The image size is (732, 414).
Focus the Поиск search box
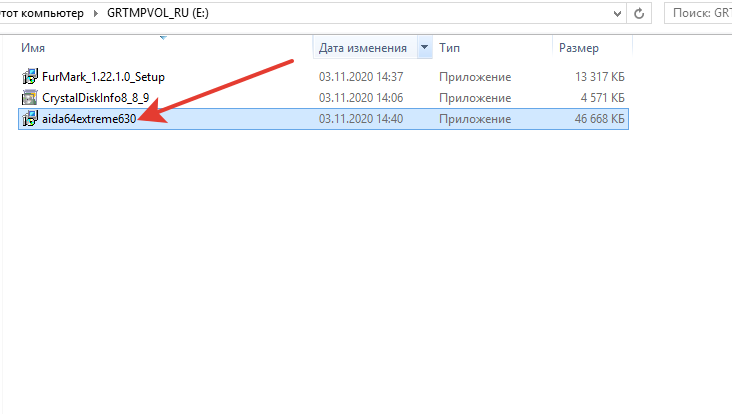click(698, 13)
